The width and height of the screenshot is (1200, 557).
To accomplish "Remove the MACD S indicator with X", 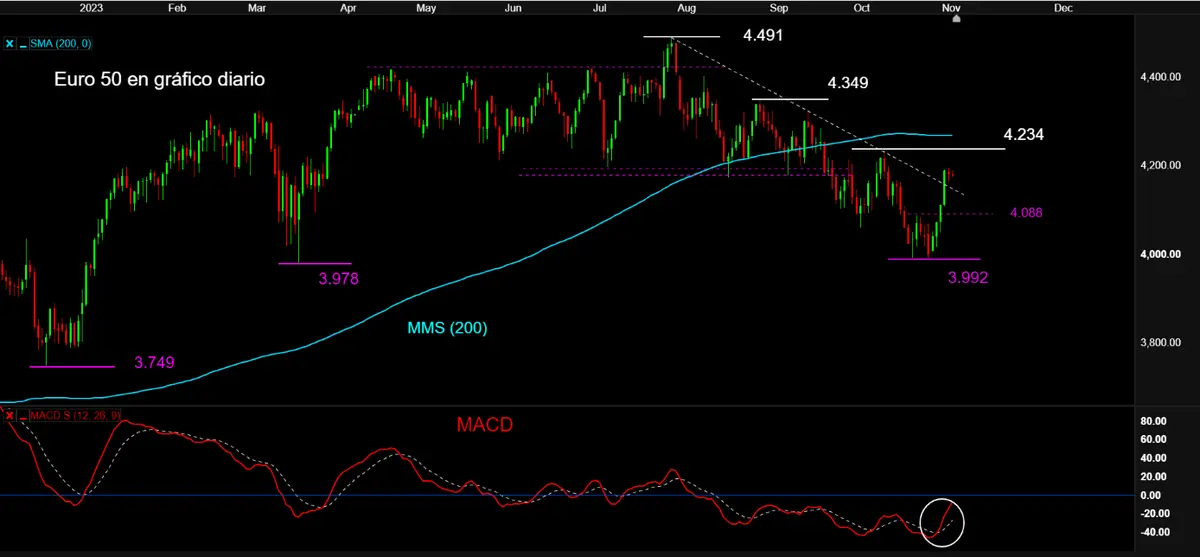I will [10, 414].
